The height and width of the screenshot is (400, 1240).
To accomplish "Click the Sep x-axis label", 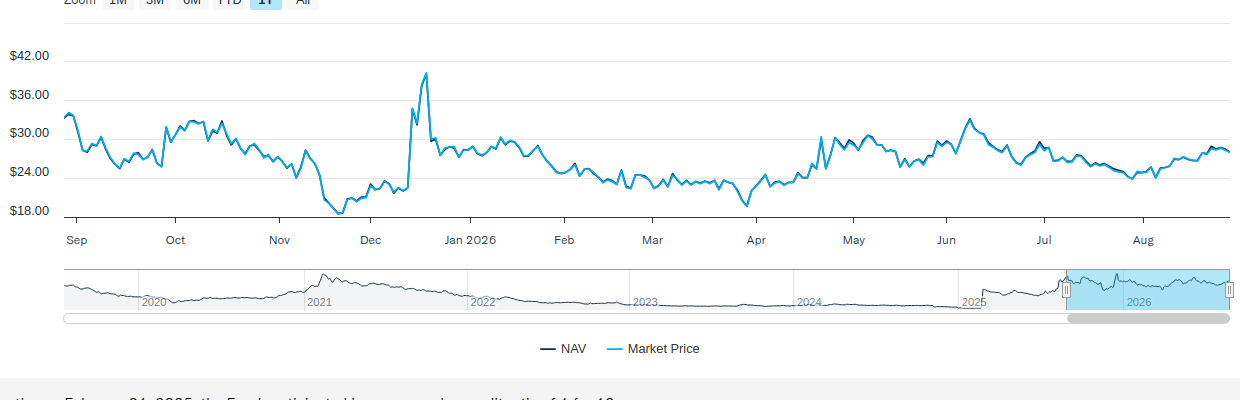I will [x=77, y=240].
